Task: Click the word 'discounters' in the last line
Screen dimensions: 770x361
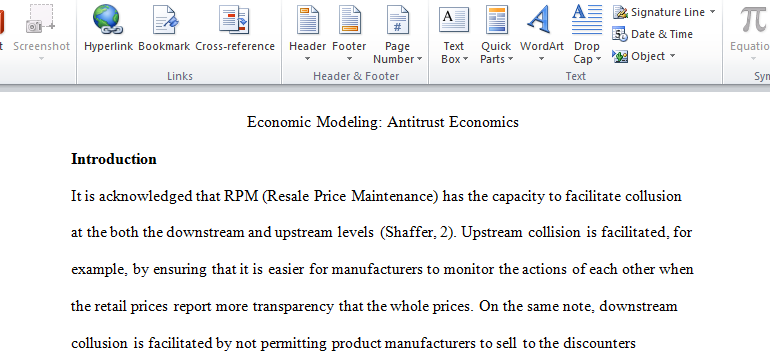Action: (599, 343)
